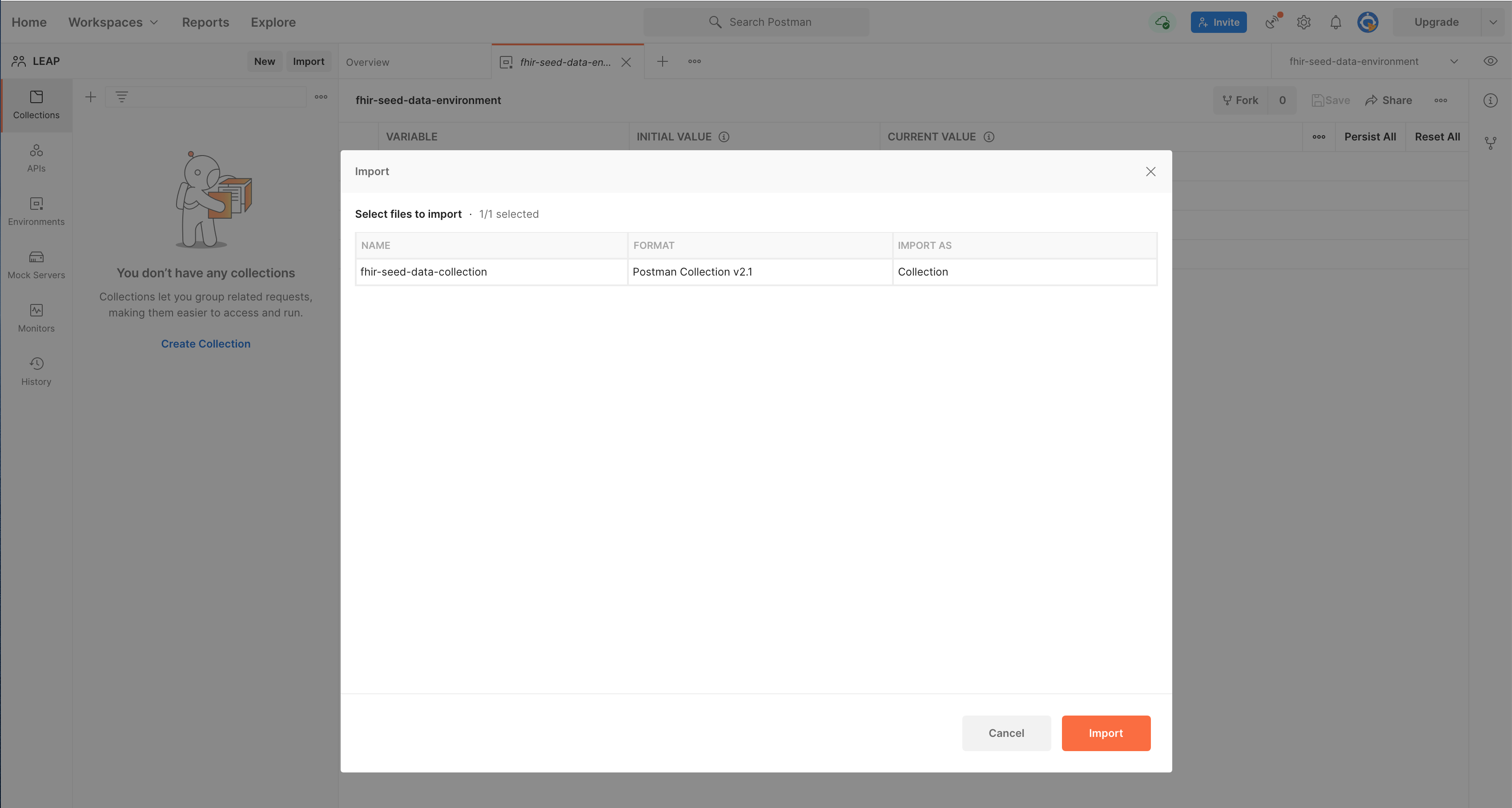The width and height of the screenshot is (1512, 808).
Task: Expand the Workspaces dropdown
Action: point(113,22)
